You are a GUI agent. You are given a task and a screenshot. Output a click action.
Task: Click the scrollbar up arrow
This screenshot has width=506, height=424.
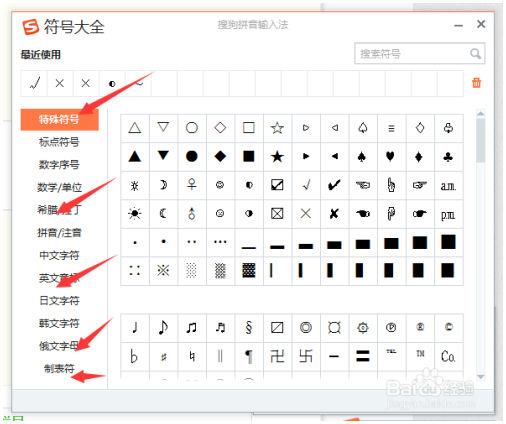point(481,114)
